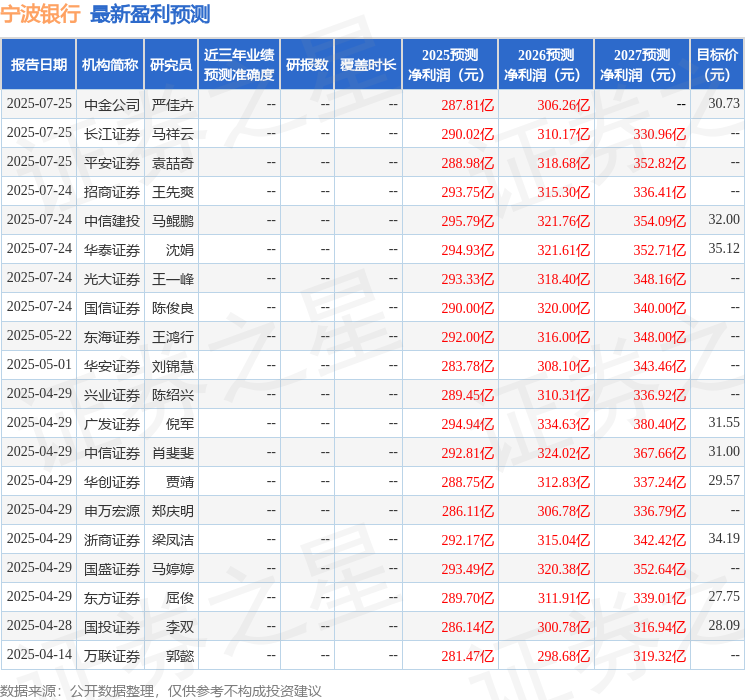Click the 2026预测净利润 column header
This screenshot has width=745, height=700.
pos(546,65)
